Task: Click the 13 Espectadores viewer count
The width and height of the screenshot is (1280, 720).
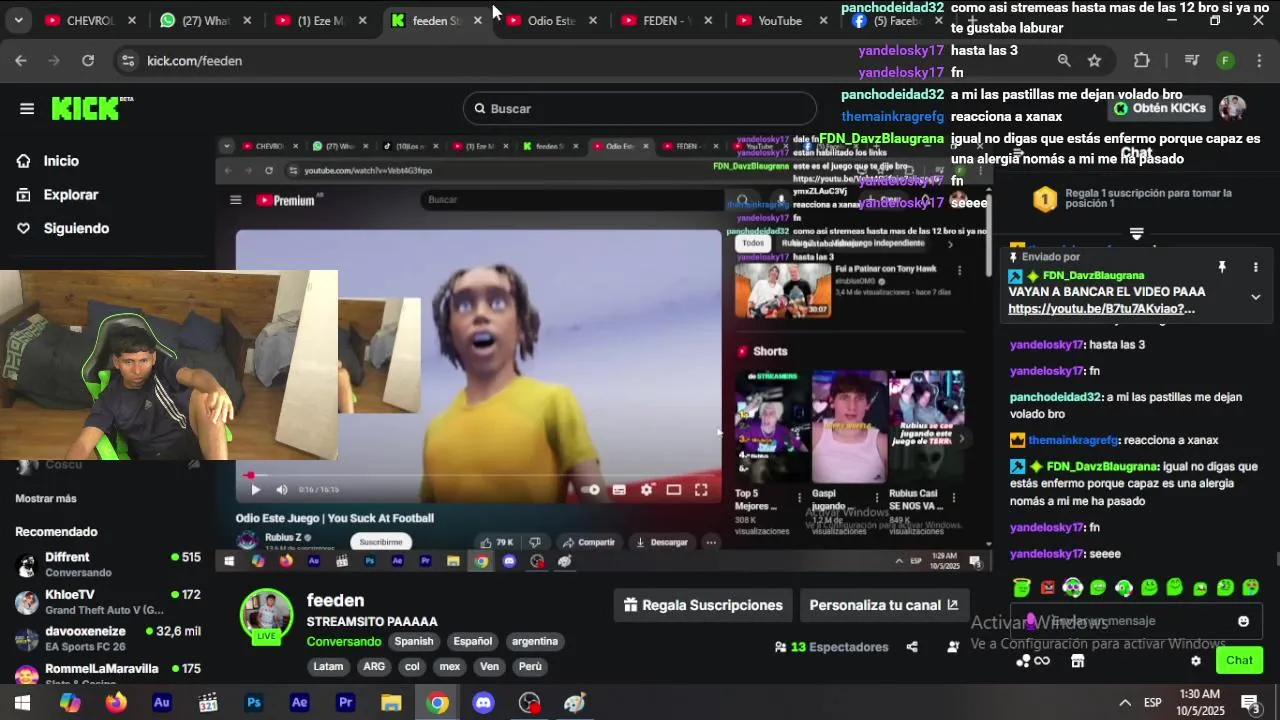Action: [832, 647]
